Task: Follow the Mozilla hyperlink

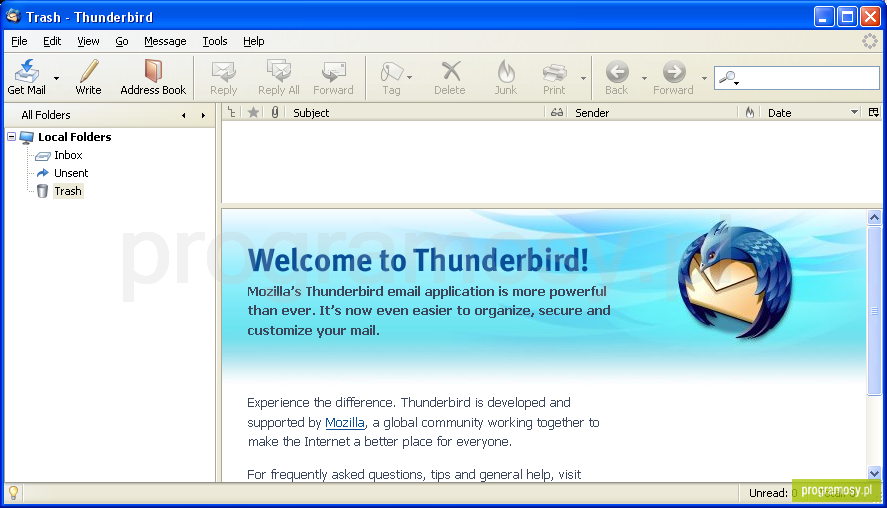Action: point(345,423)
